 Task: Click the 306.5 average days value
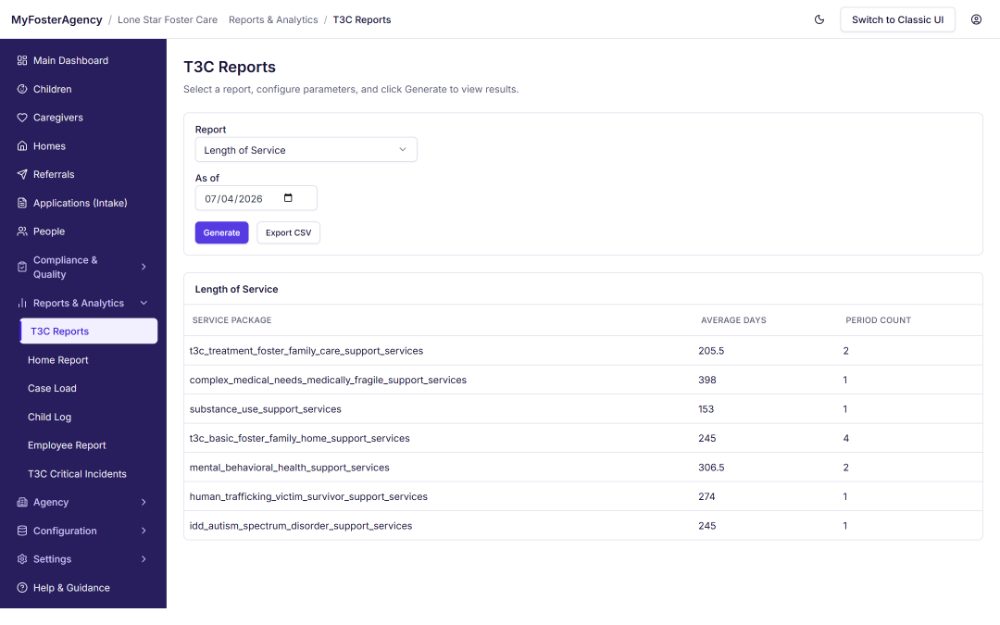coord(711,467)
